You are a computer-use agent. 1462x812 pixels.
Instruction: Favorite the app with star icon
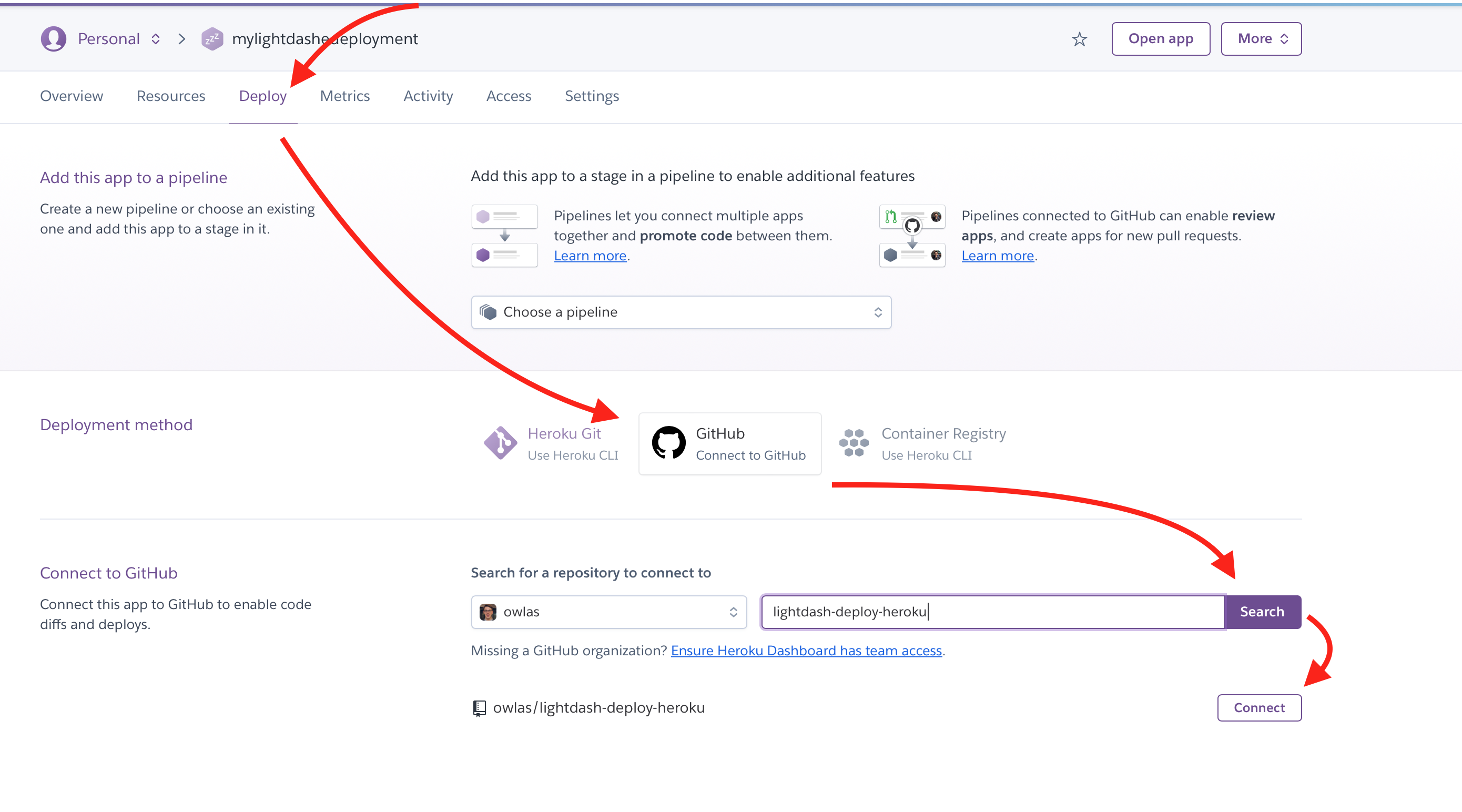tap(1079, 38)
